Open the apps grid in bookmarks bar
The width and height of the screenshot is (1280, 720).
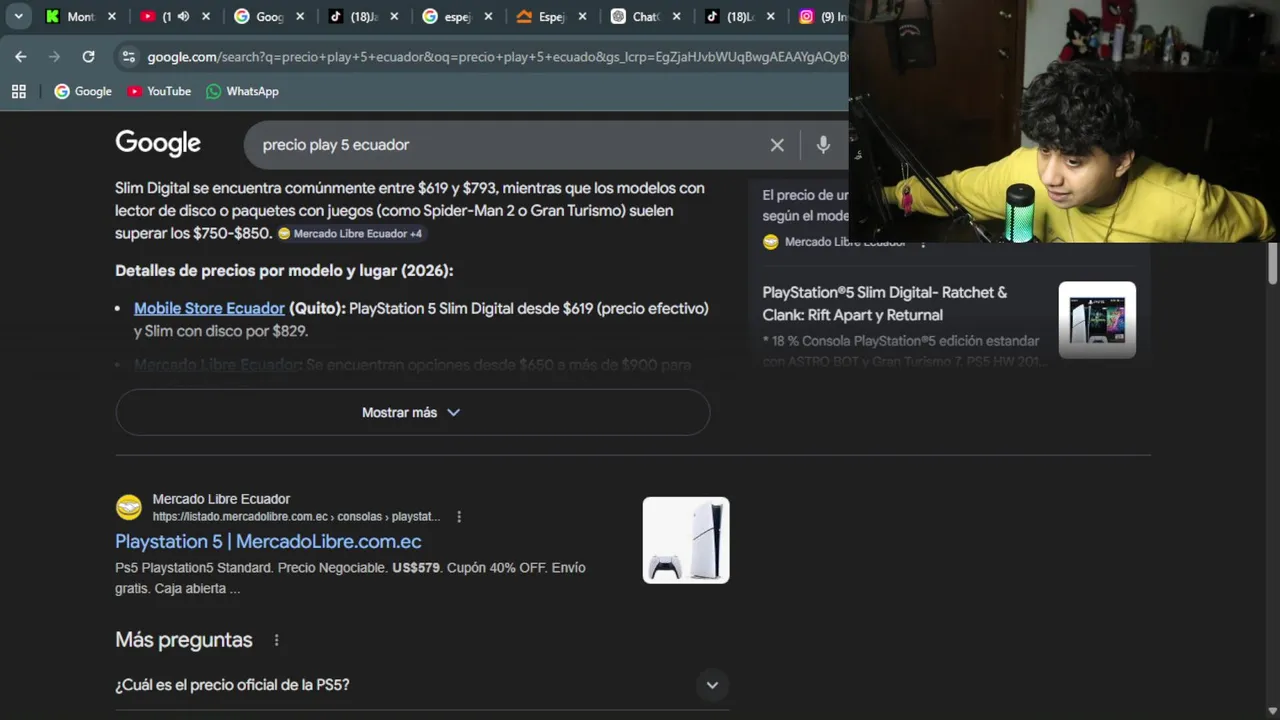point(18,91)
